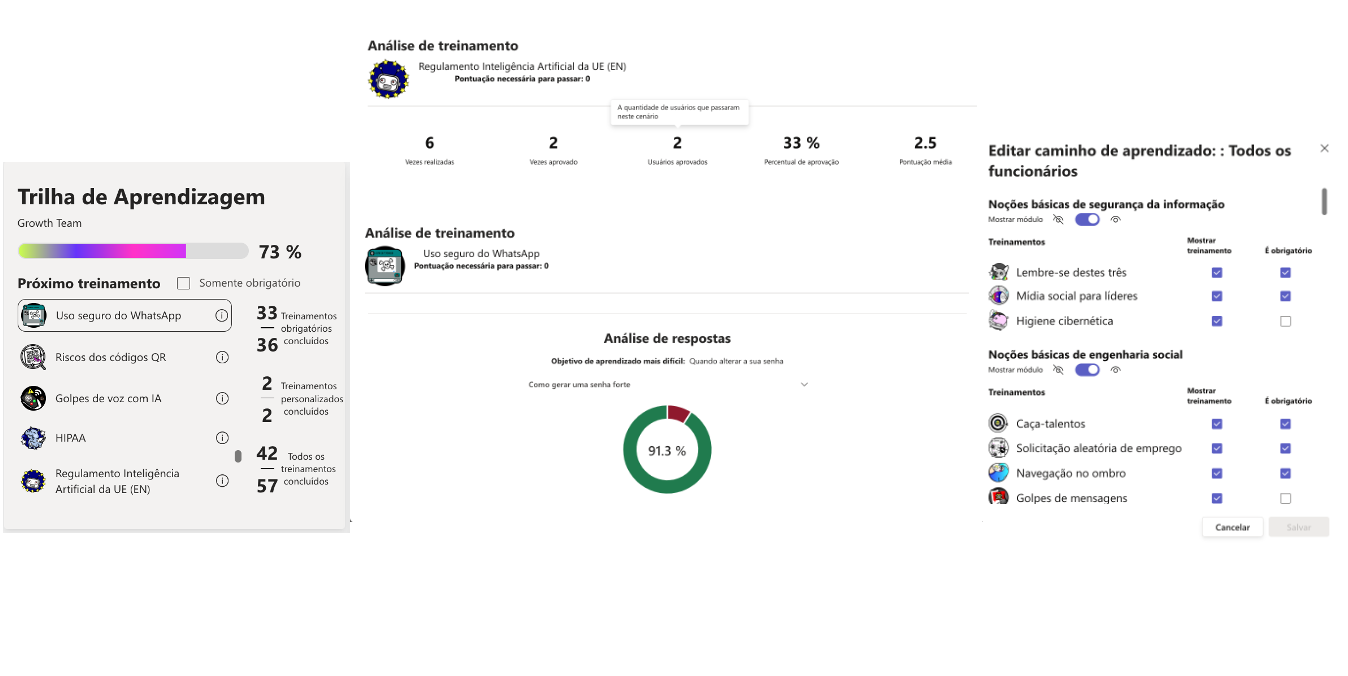This screenshot has width=1348, height=676.
Task: Click visible-eye icon for segurança da informação module
Action: click(1115, 219)
